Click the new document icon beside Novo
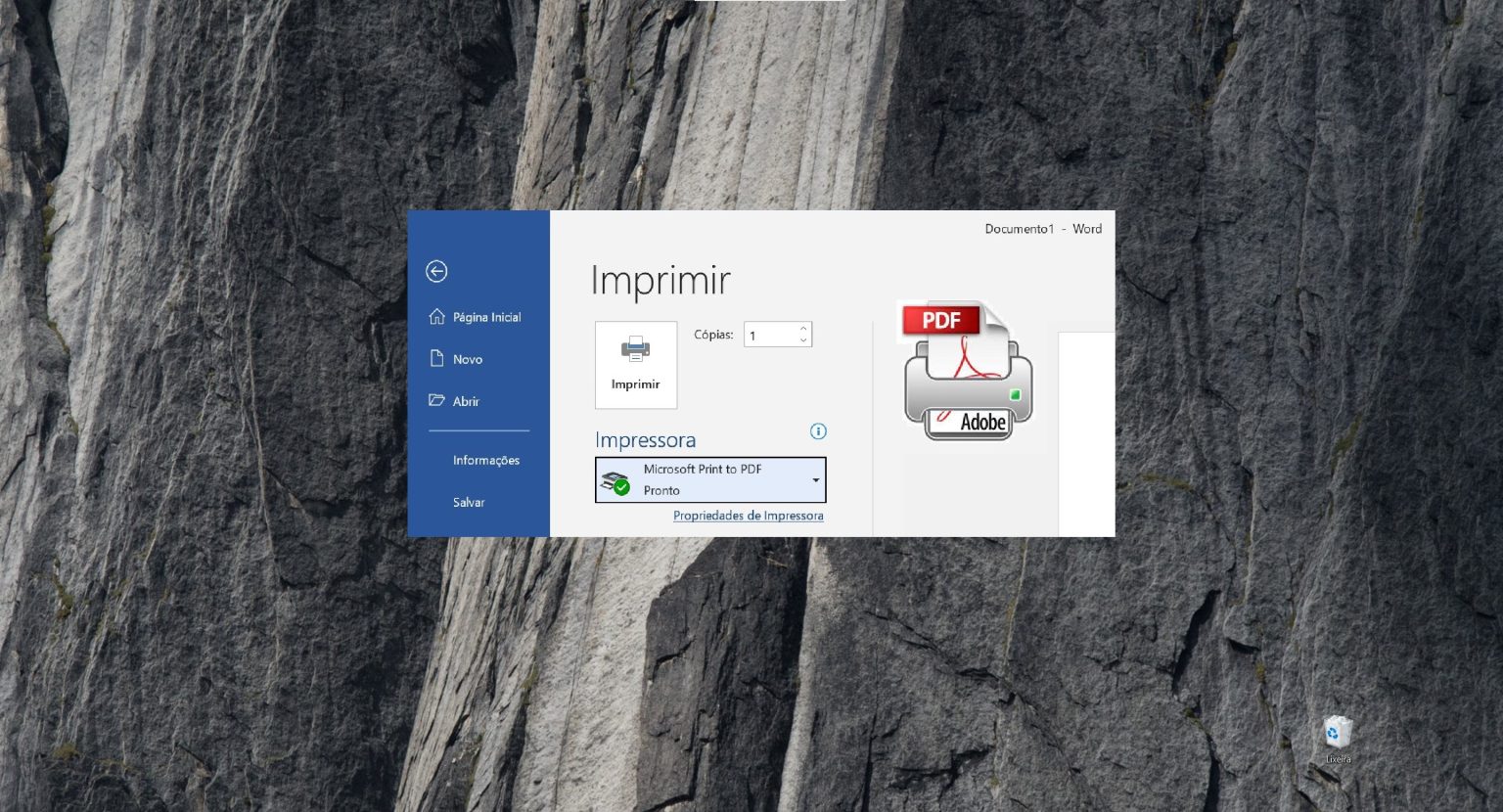Viewport: 1503px width, 812px height. [437, 358]
